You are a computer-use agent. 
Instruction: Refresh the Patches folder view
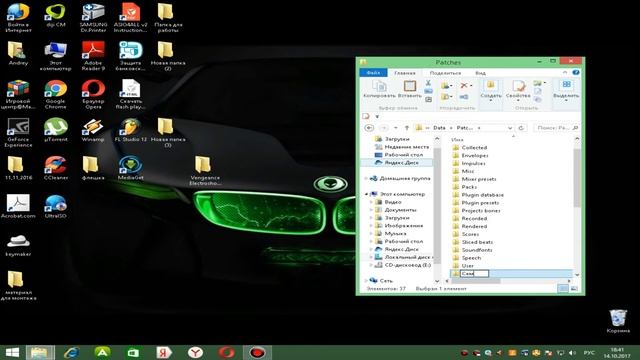coord(521,128)
